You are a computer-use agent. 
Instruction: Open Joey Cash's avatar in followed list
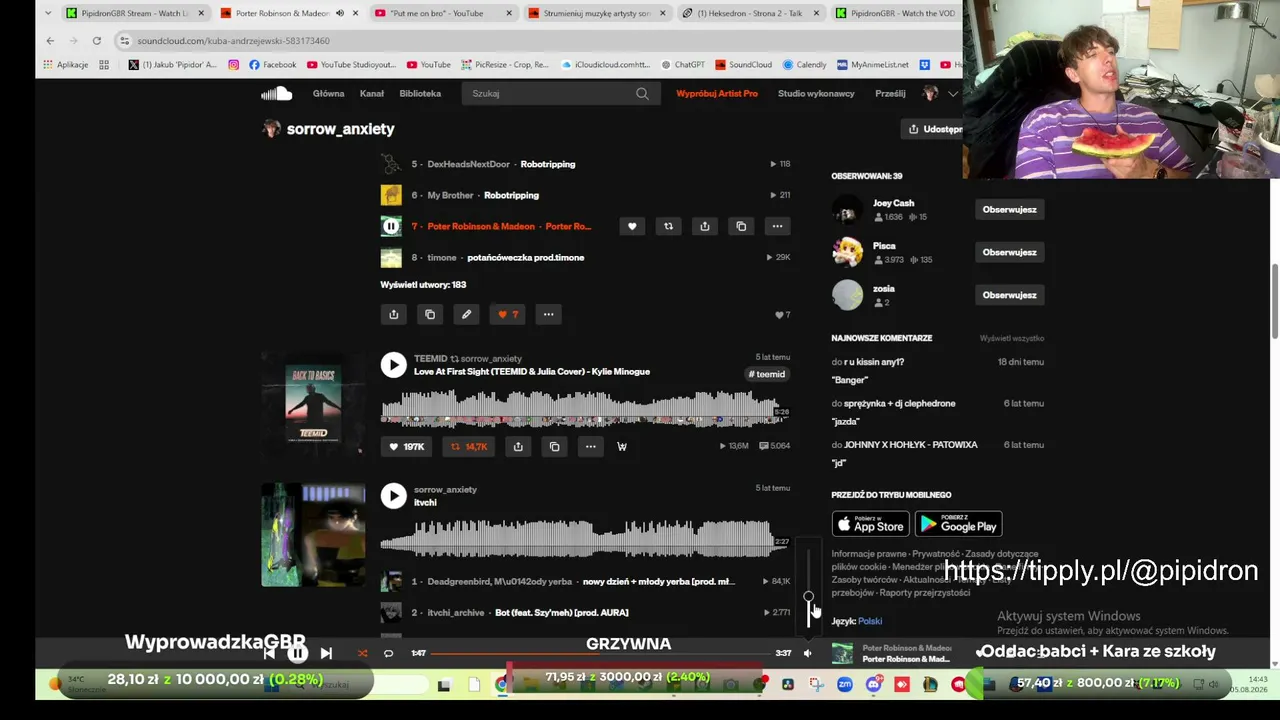[847, 209]
